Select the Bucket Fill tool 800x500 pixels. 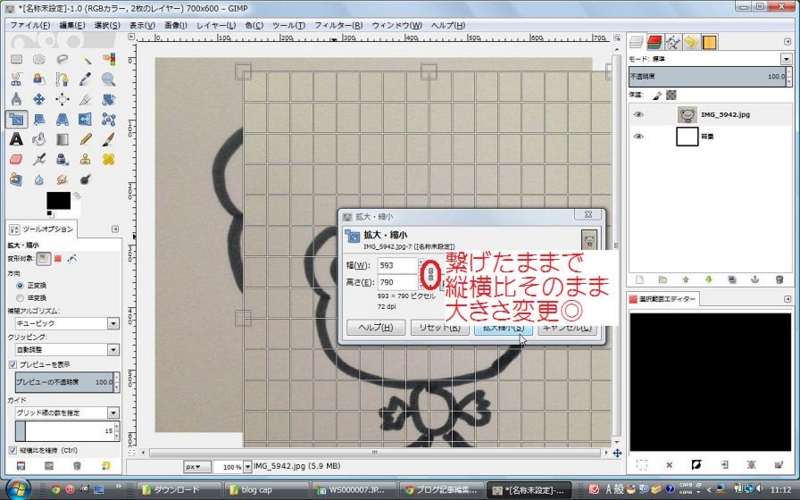[x=39, y=139]
